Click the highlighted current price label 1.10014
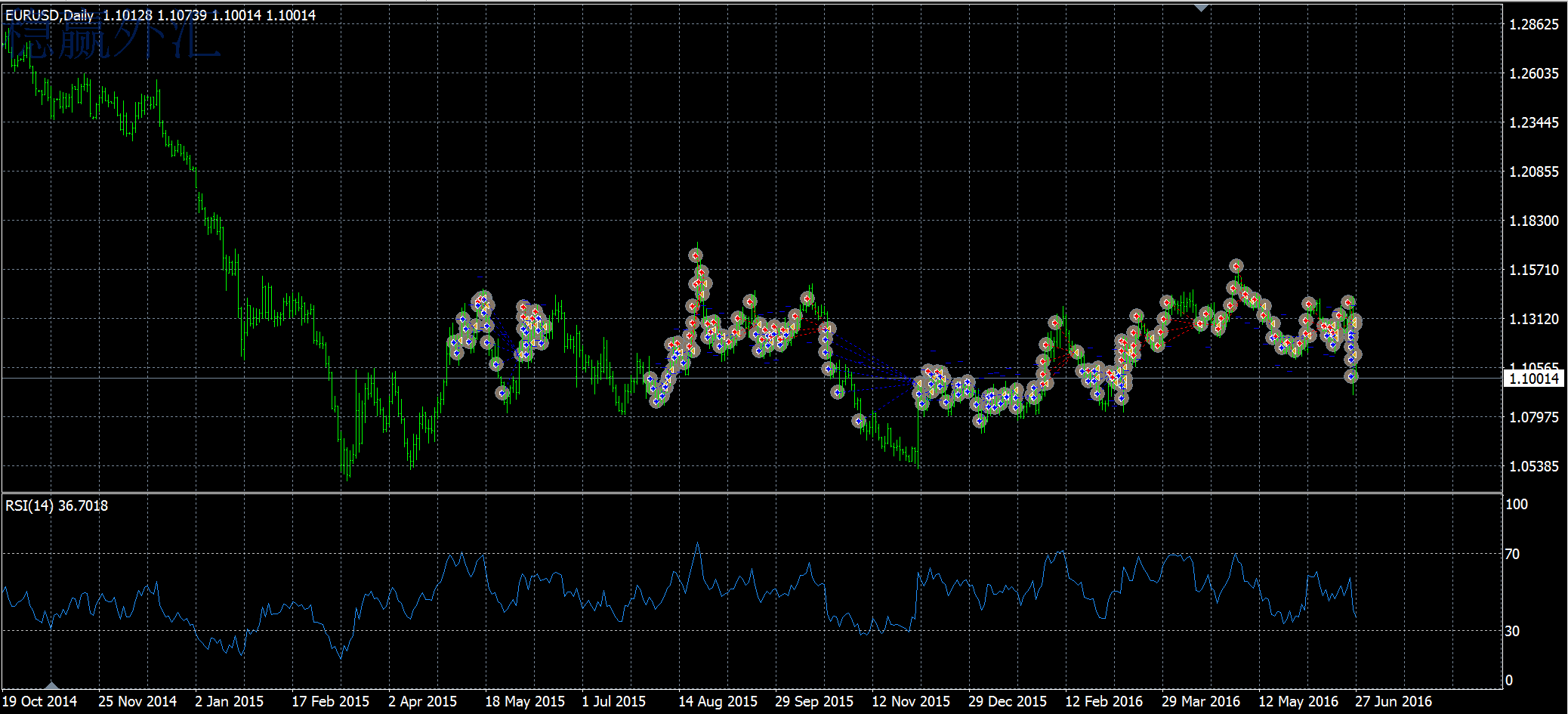Screen dimensions: 1568x714 point(1533,379)
